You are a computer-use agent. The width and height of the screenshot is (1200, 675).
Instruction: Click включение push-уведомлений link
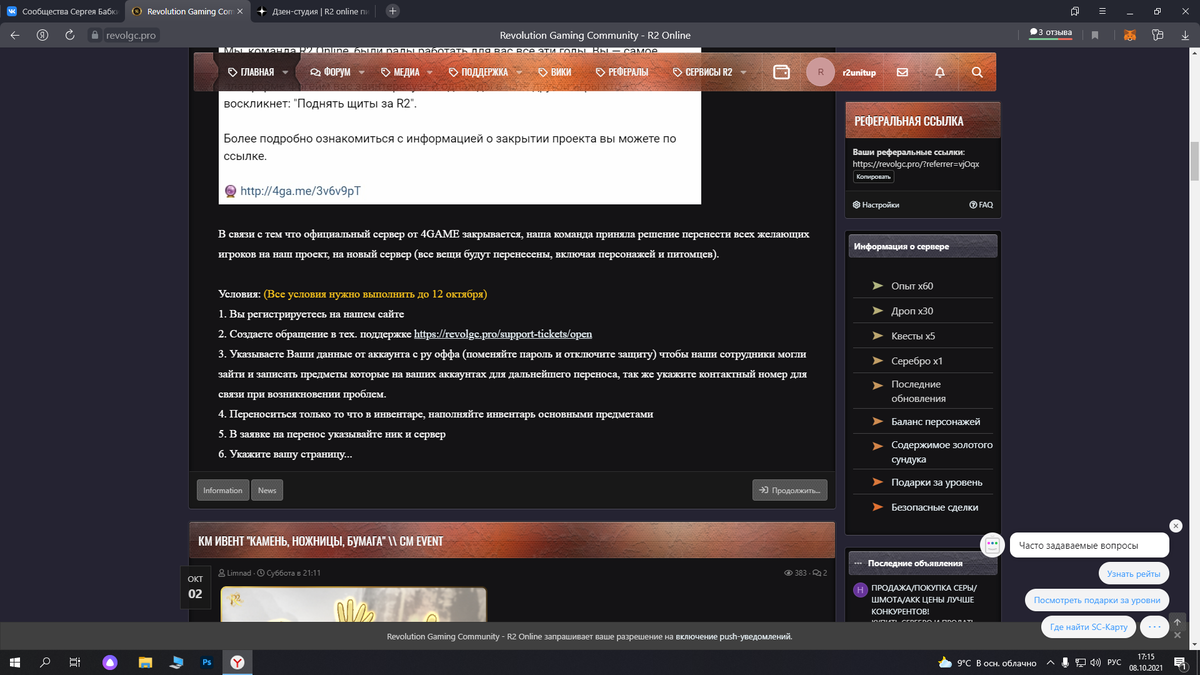(x=733, y=636)
